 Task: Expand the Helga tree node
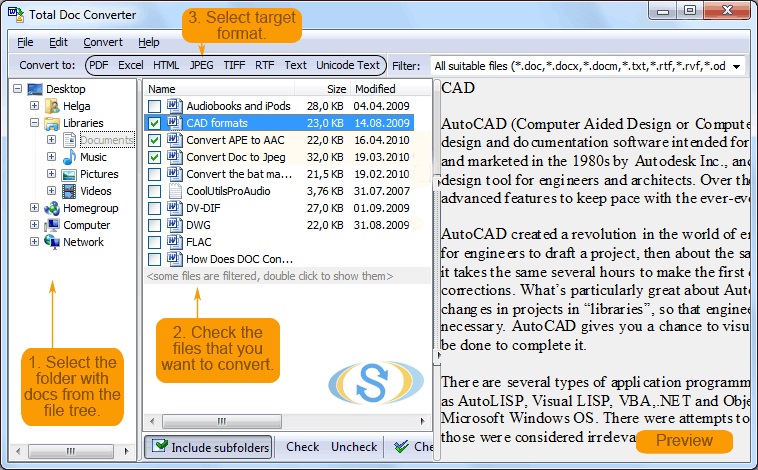(x=34, y=105)
